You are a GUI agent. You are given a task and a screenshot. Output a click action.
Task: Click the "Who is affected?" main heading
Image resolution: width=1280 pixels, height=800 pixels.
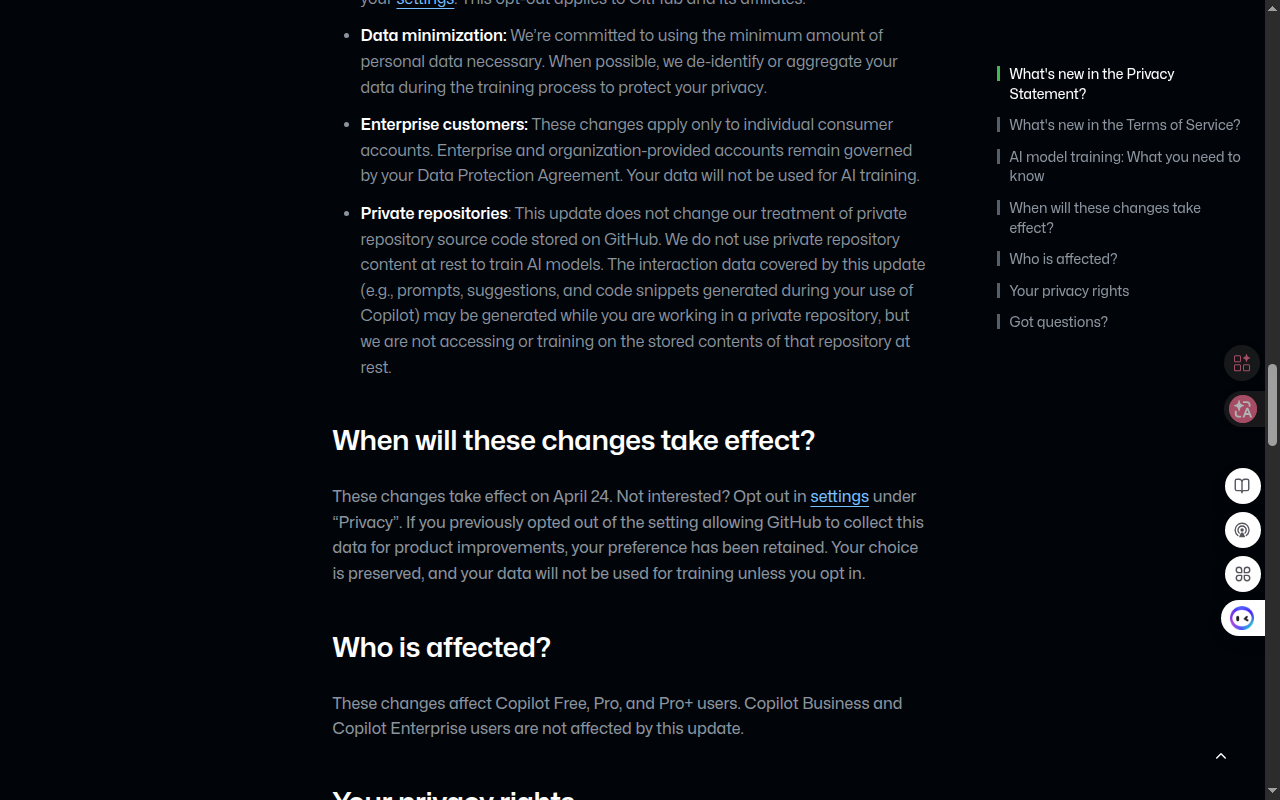441,648
